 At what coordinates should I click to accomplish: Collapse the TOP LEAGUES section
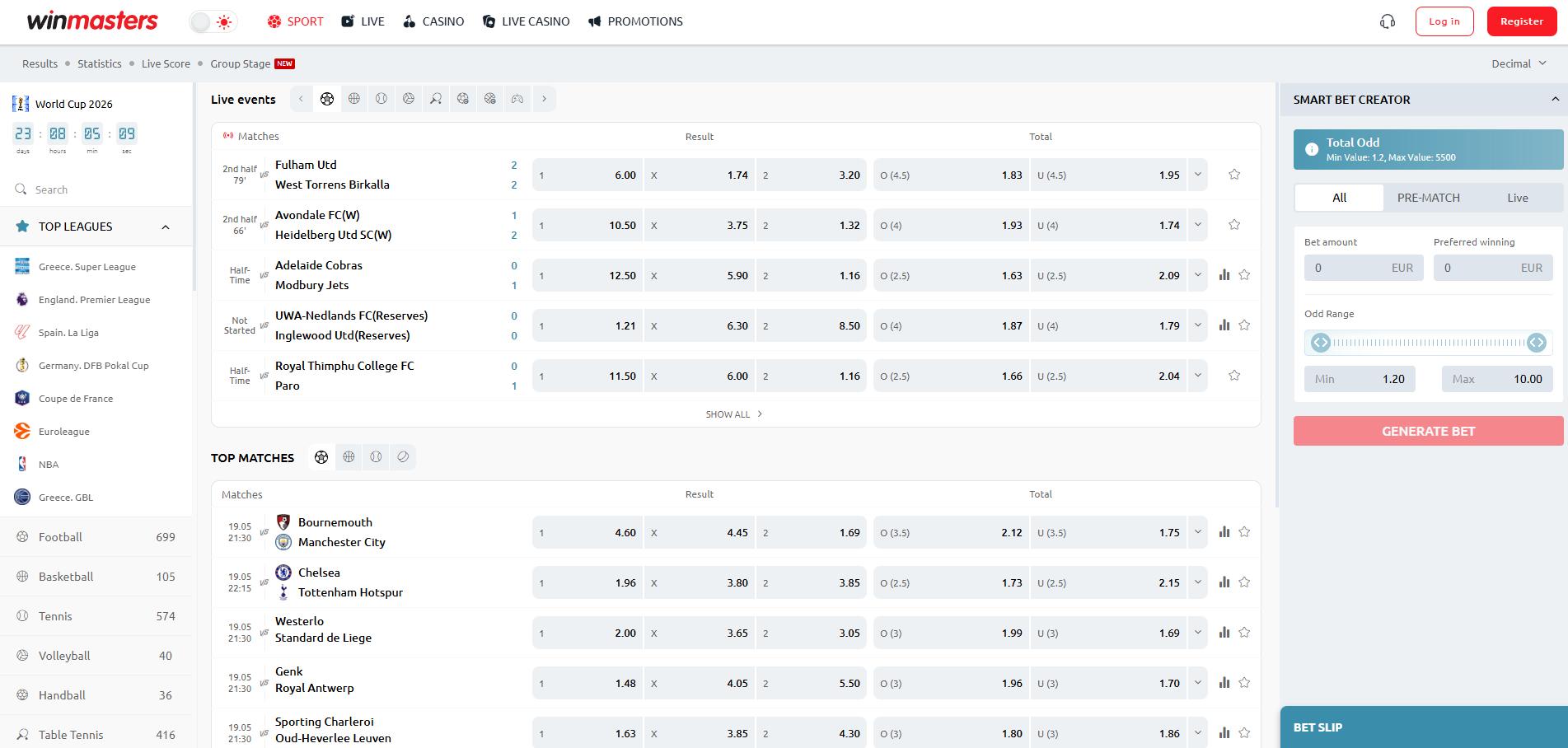coord(166,227)
